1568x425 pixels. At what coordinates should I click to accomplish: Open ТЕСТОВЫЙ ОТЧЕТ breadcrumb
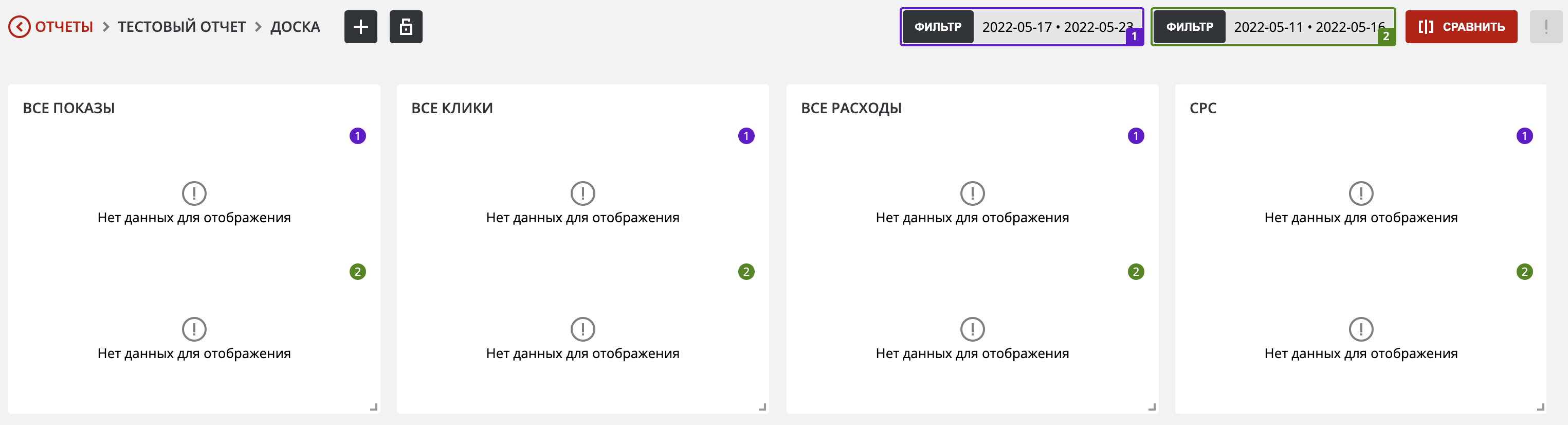point(181,27)
